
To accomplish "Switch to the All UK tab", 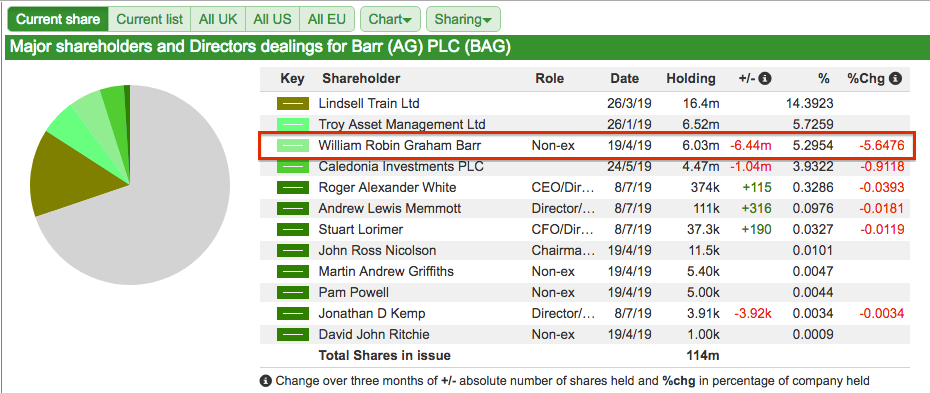I will (x=218, y=19).
